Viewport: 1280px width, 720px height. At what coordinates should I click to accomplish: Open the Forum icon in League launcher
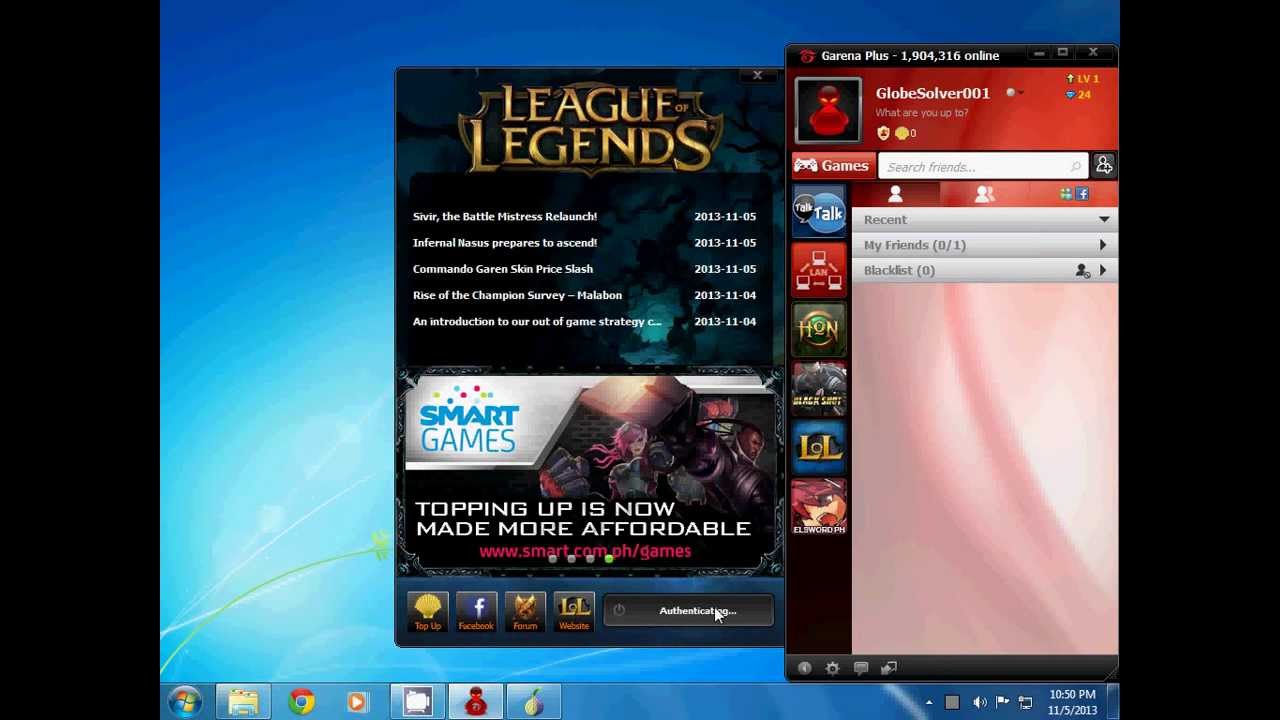(525, 612)
